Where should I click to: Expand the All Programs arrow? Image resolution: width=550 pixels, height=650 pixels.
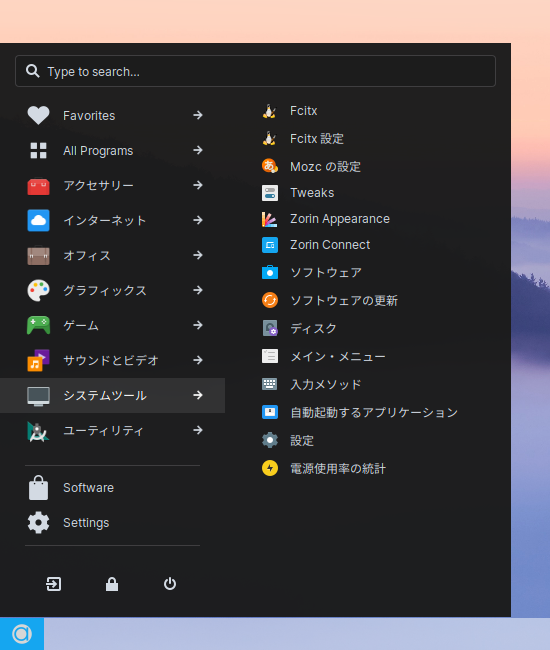tap(198, 150)
